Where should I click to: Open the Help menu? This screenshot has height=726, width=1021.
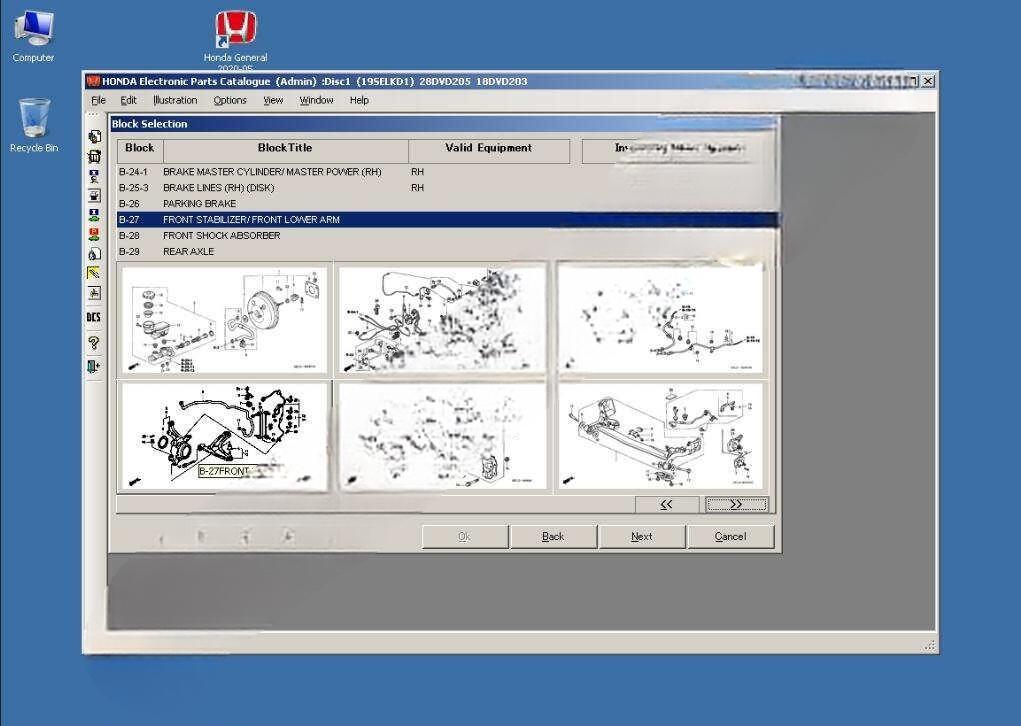coord(359,100)
